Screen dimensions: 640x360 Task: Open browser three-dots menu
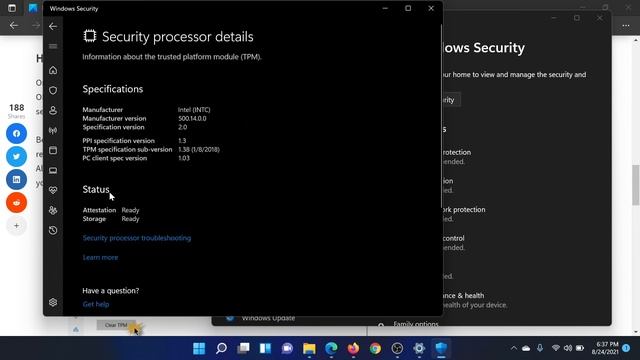click(626, 25)
